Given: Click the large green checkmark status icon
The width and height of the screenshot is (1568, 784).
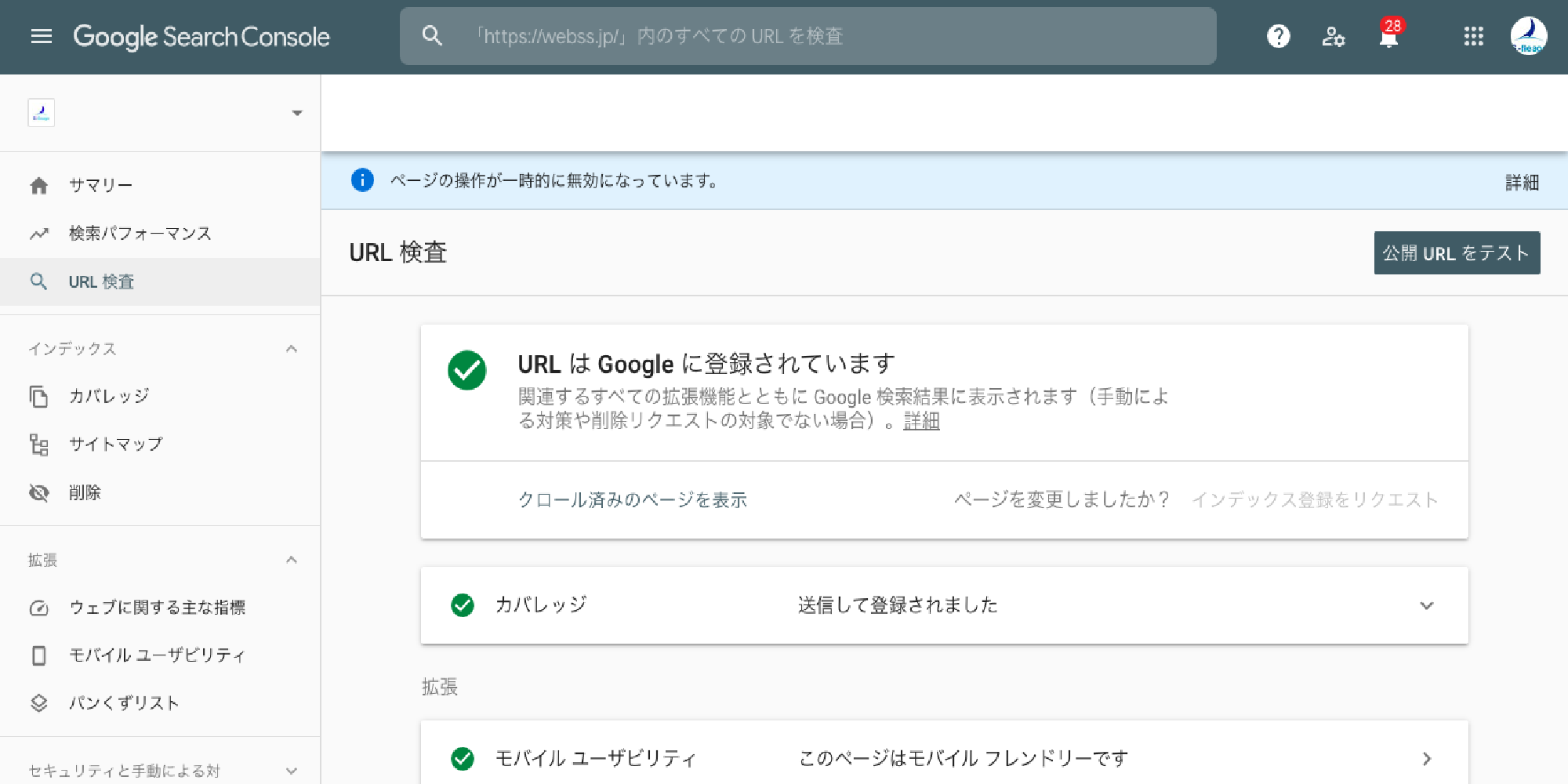Looking at the screenshot, I should (466, 370).
